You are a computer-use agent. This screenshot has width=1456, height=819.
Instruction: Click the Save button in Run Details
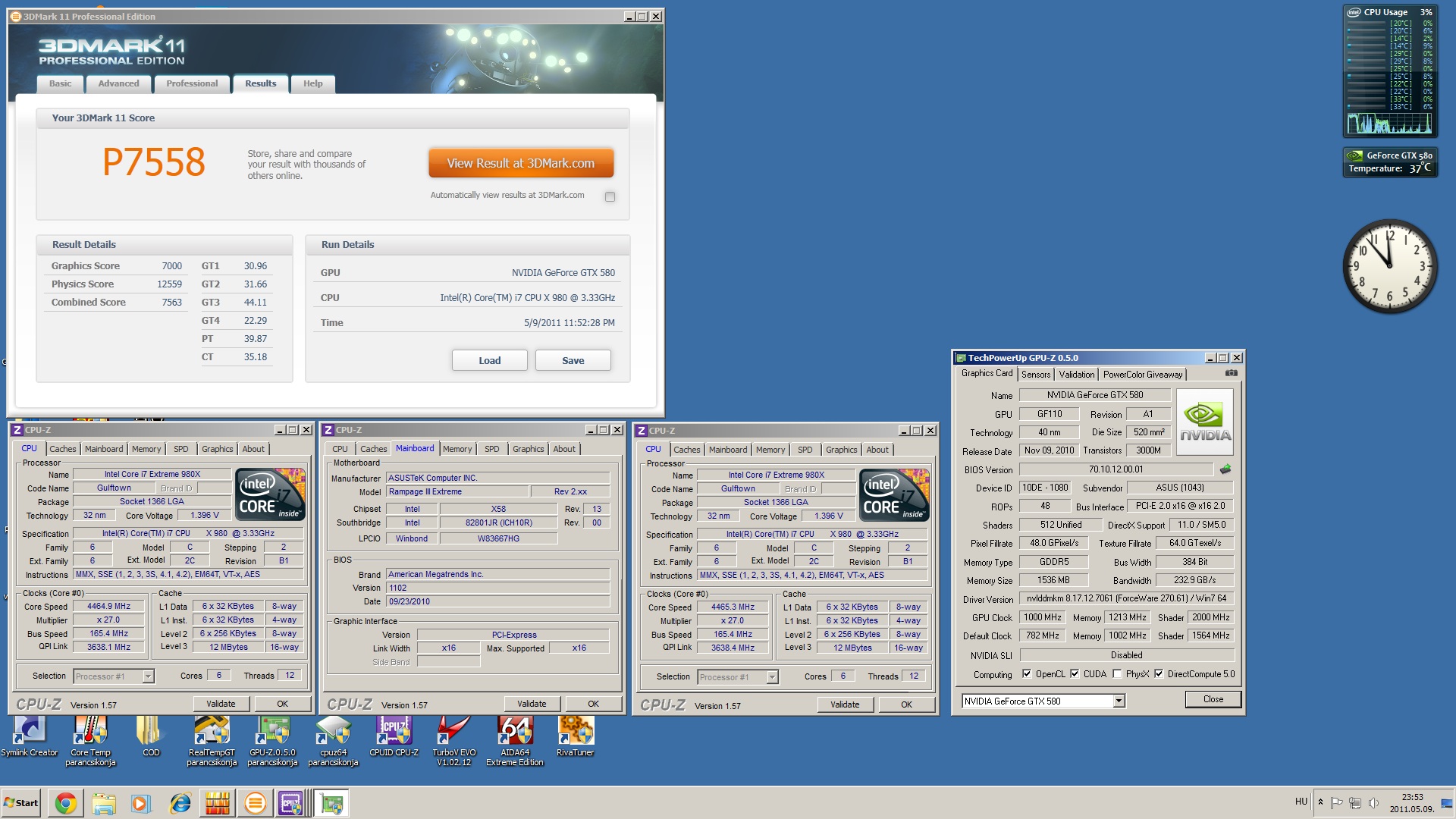click(x=573, y=360)
